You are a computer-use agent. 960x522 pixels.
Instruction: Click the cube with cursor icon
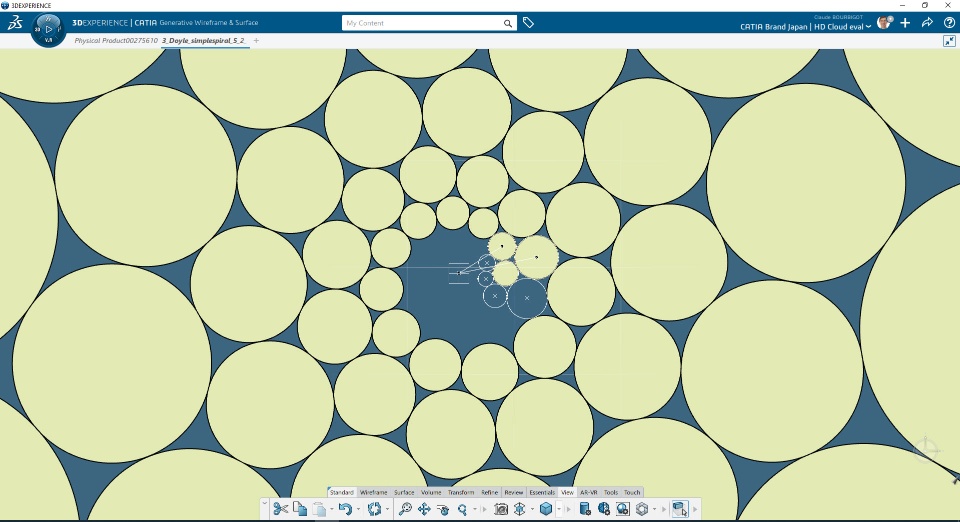(x=680, y=509)
